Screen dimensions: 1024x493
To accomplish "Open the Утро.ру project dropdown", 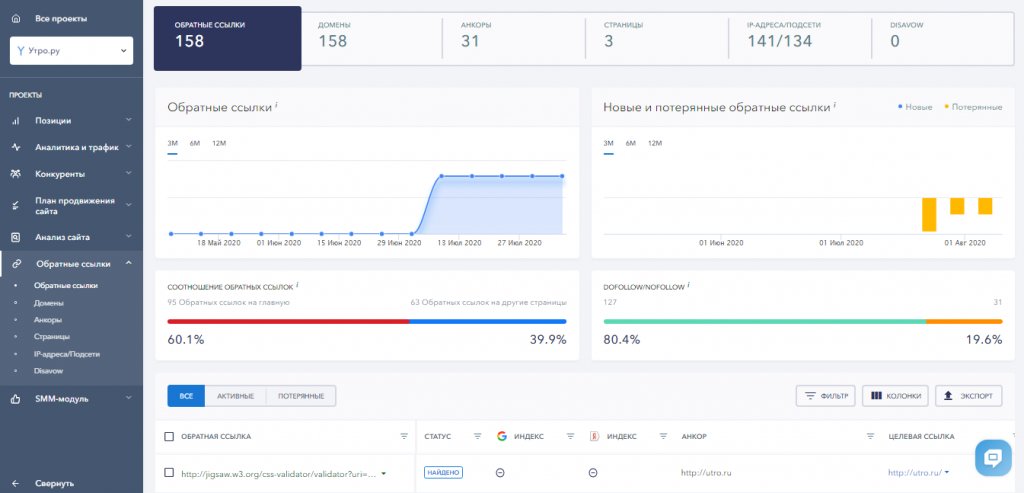I will coord(71,50).
